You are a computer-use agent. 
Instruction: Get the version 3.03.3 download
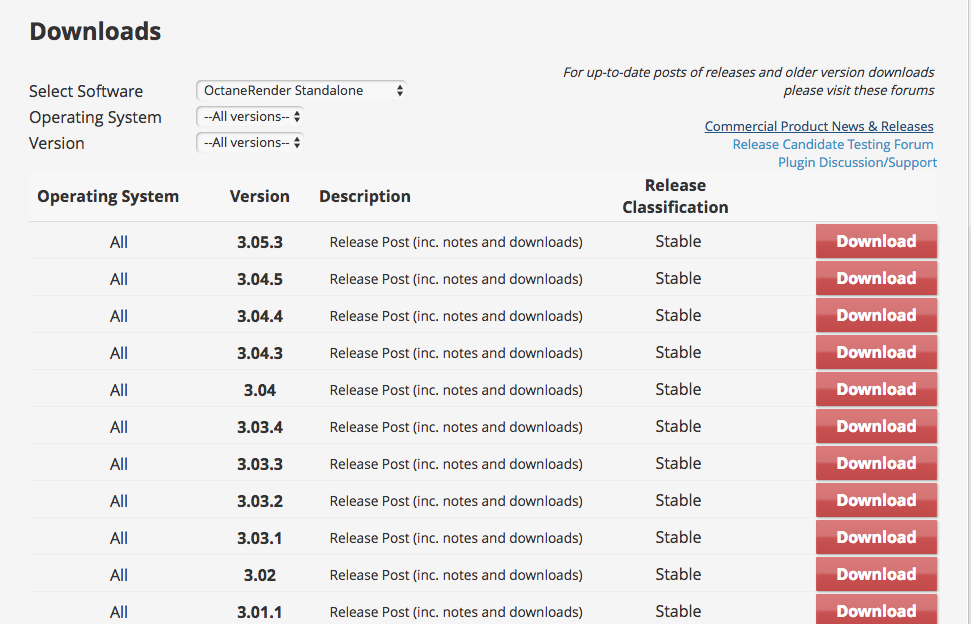876,464
